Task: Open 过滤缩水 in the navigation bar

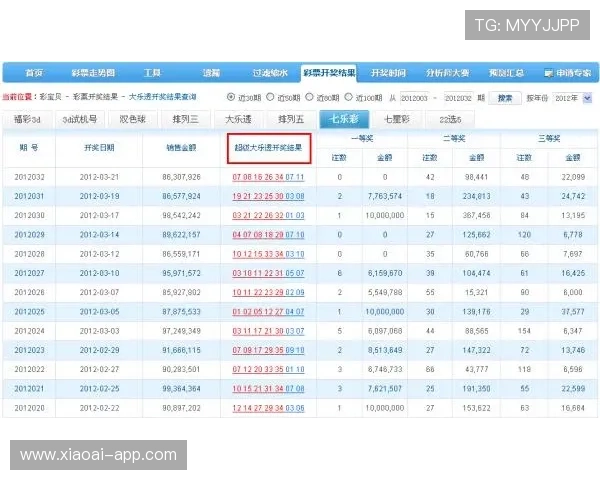Action: coord(270,73)
